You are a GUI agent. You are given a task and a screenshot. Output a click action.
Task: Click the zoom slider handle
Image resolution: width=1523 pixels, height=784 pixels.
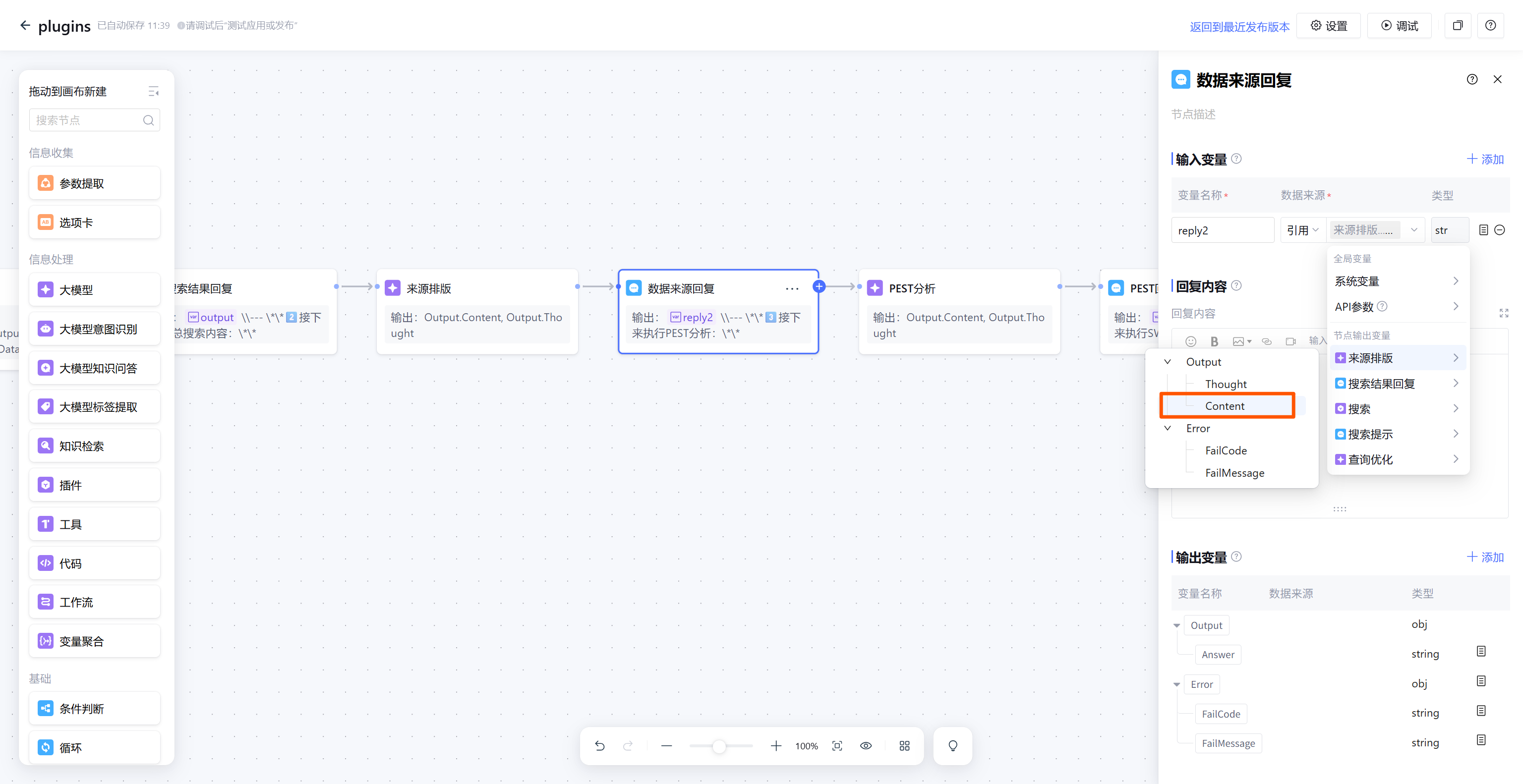(x=718, y=746)
